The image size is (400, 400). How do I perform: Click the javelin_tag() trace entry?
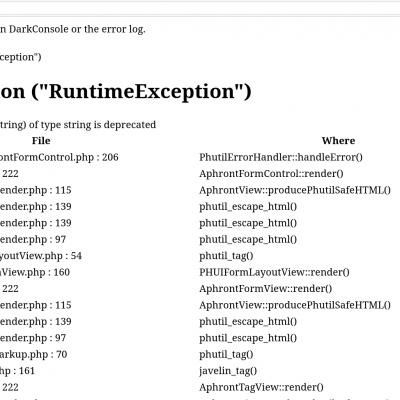(x=228, y=371)
